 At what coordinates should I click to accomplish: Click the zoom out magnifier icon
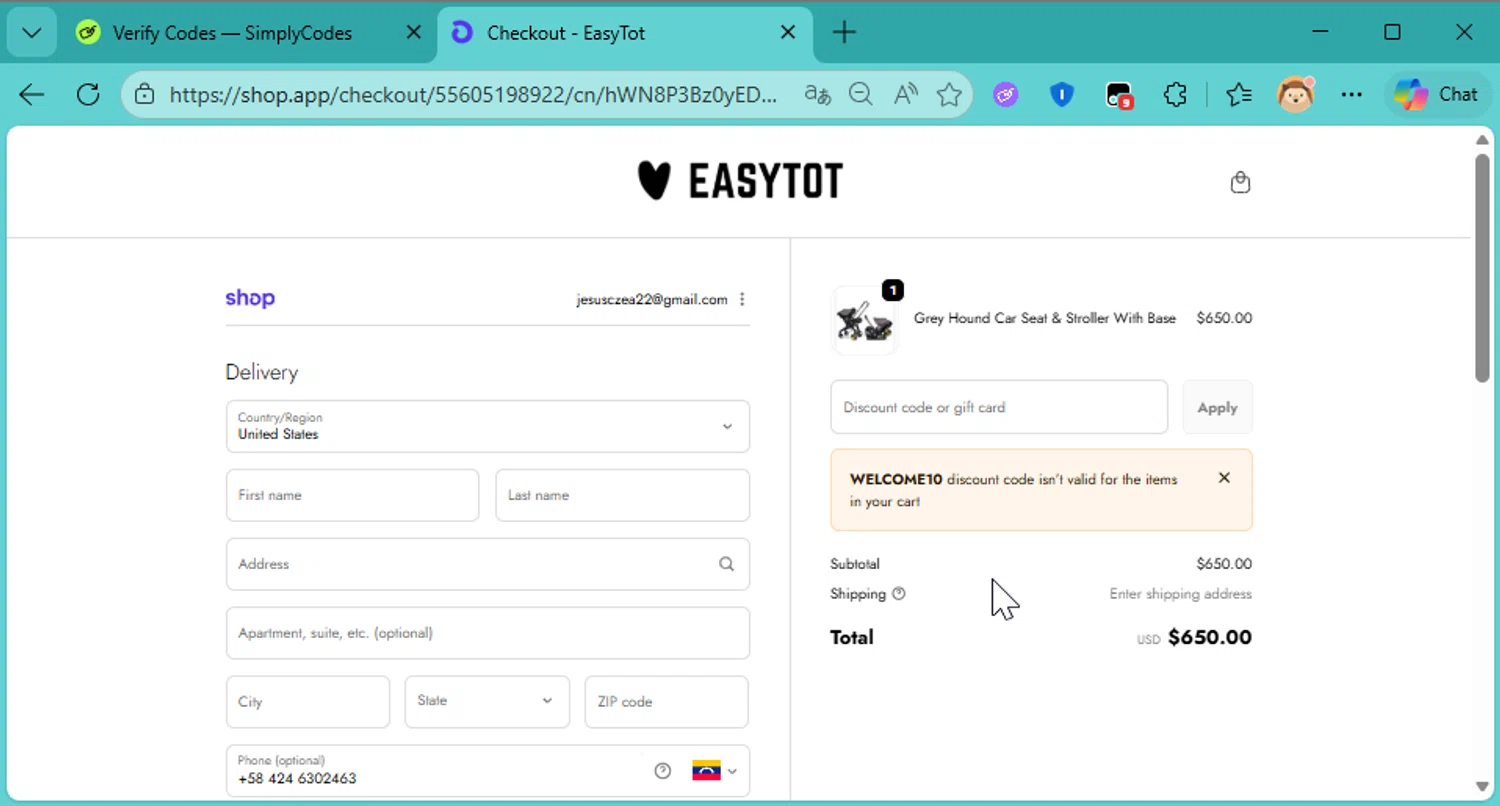[x=861, y=95]
